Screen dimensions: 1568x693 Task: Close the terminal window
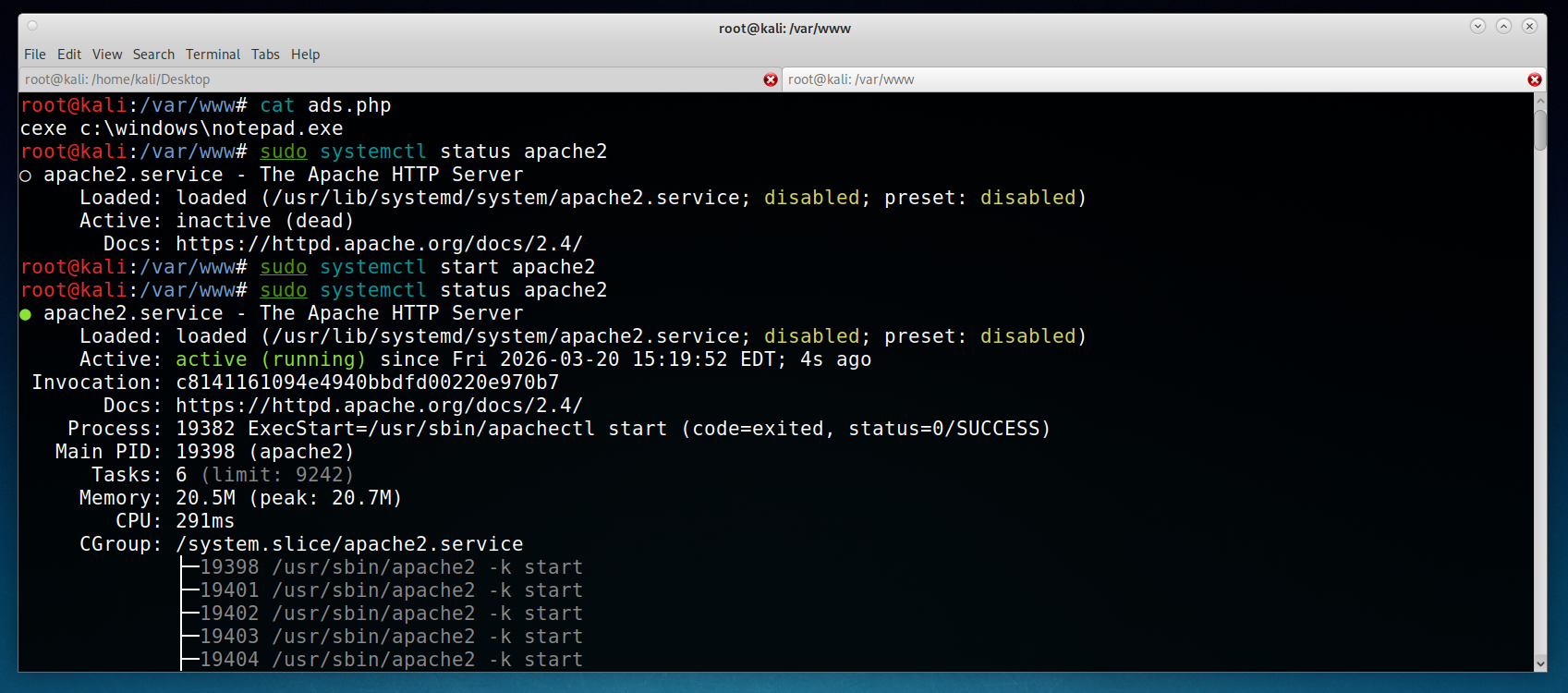point(1529,26)
